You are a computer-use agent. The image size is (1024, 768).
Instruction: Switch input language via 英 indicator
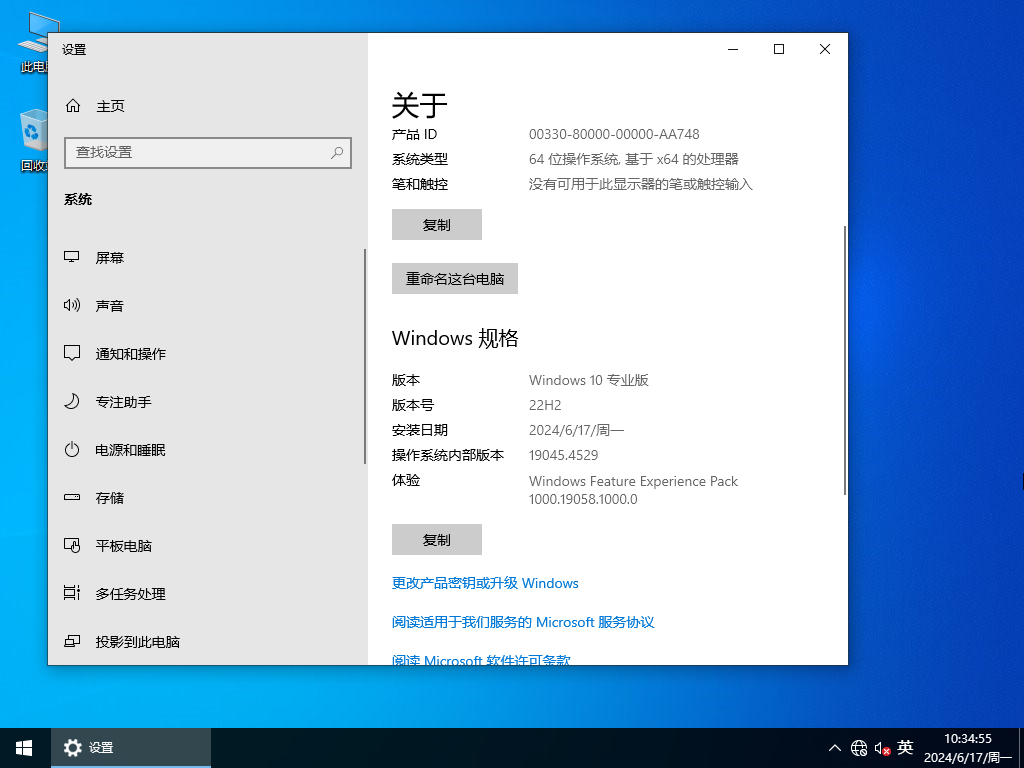pyautogui.click(x=905, y=747)
